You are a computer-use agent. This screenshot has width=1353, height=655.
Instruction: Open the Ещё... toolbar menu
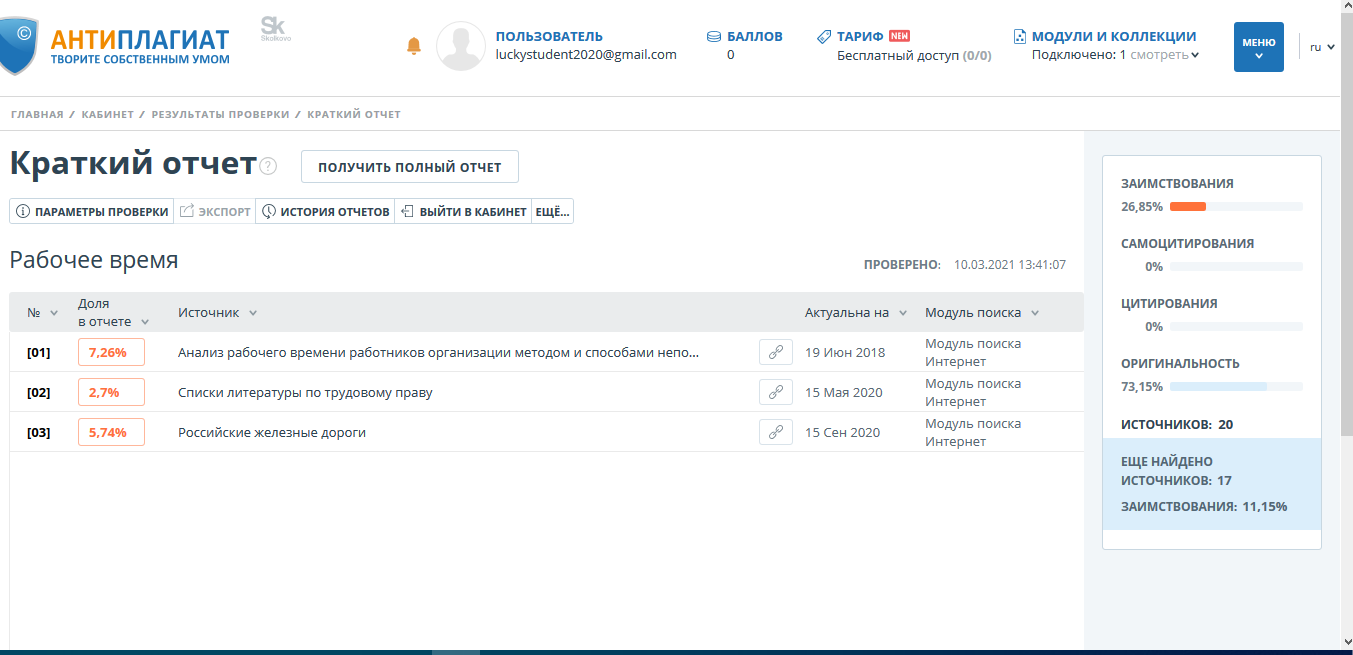coord(552,212)
